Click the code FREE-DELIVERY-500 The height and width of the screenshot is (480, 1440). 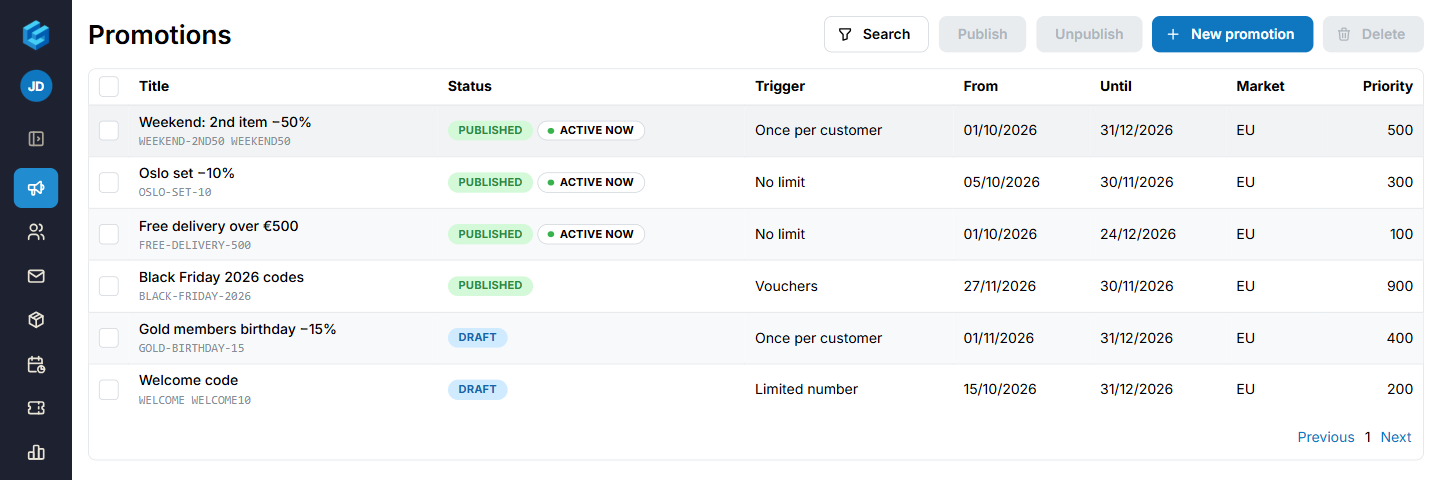pyautogui.click(x=195, y=245)
